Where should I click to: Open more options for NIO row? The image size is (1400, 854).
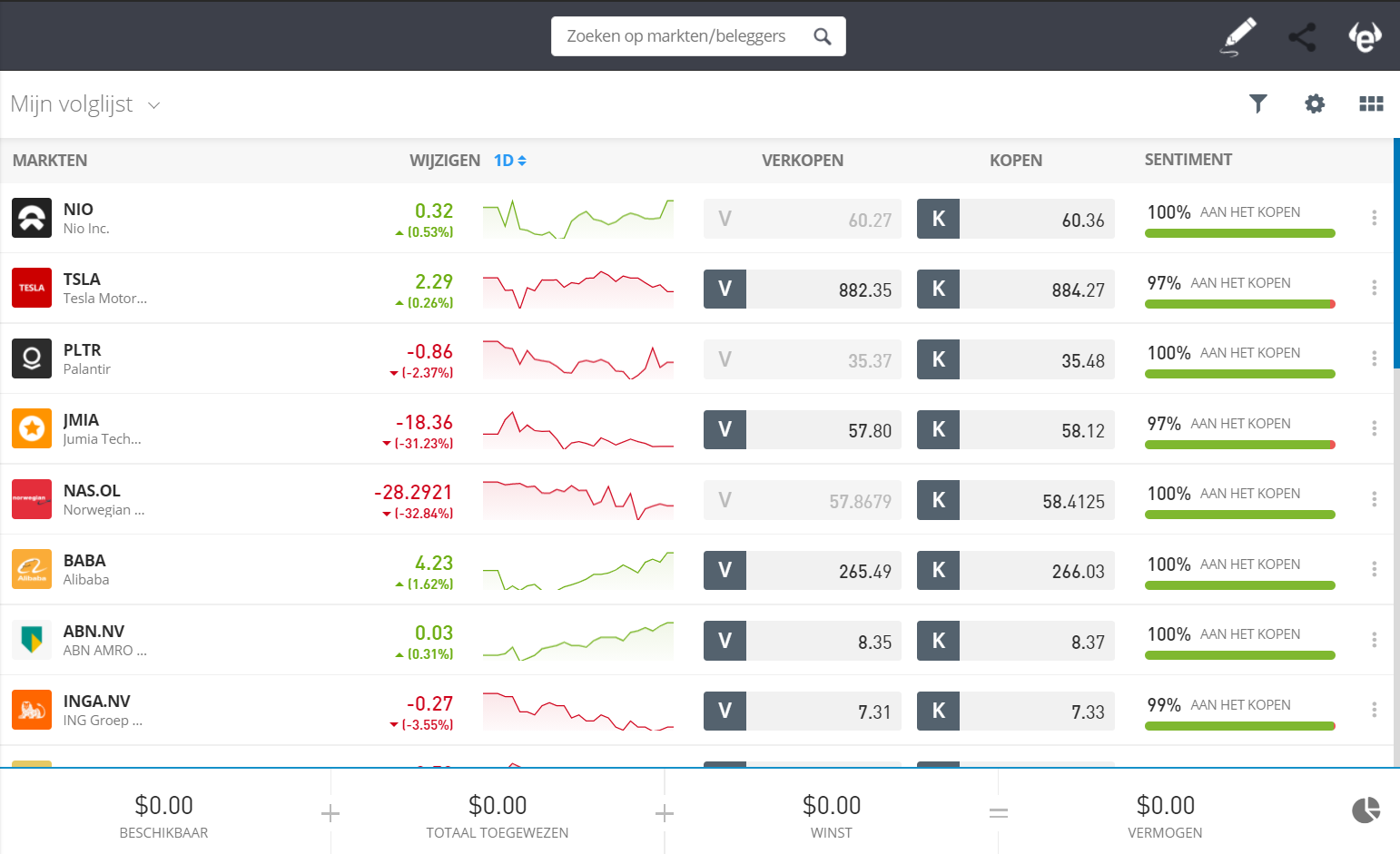coord(1374,218)
